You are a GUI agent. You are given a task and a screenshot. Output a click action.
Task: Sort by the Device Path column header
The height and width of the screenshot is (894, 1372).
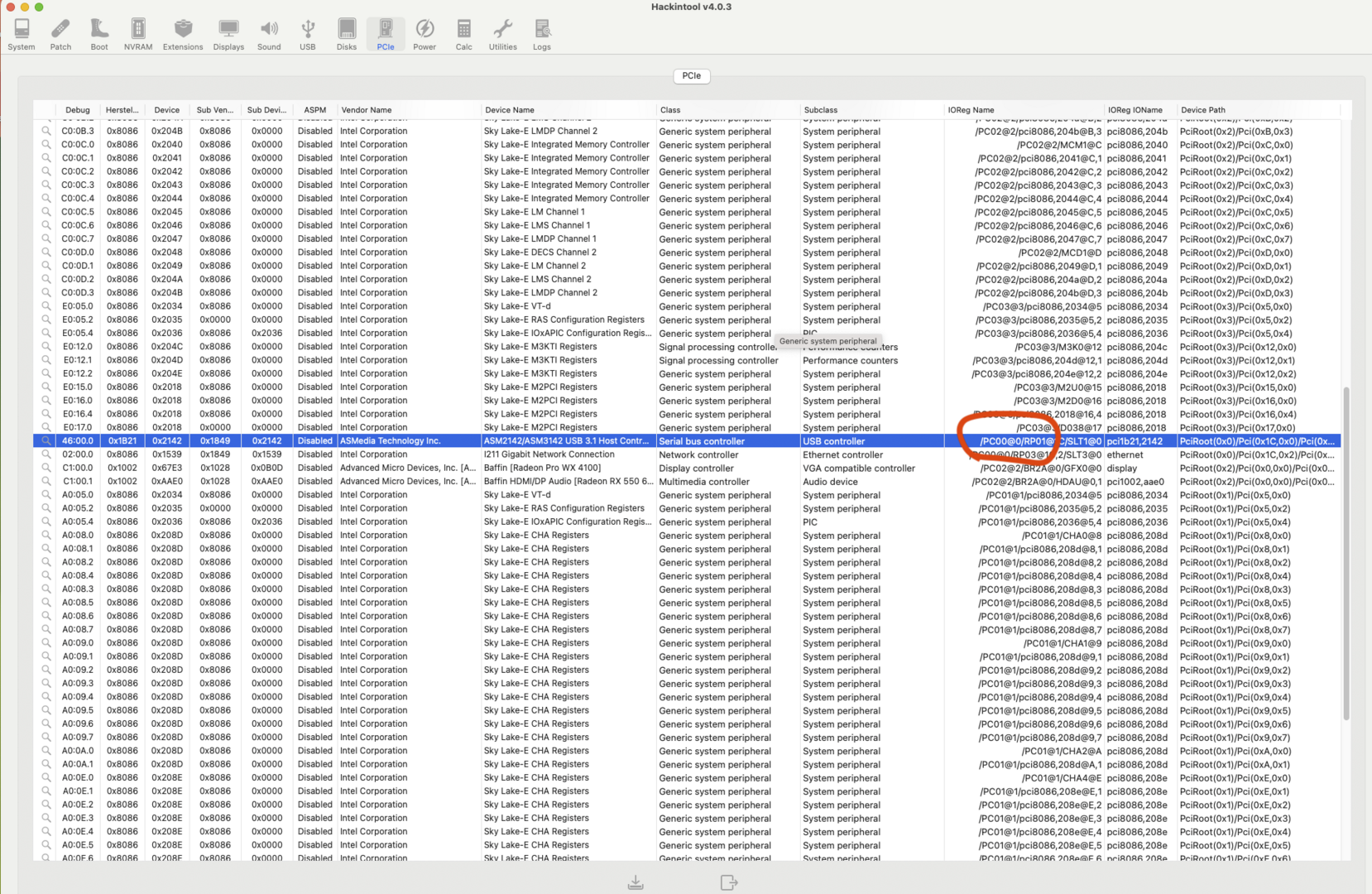pyautogui.click(x=1258, y=110)
